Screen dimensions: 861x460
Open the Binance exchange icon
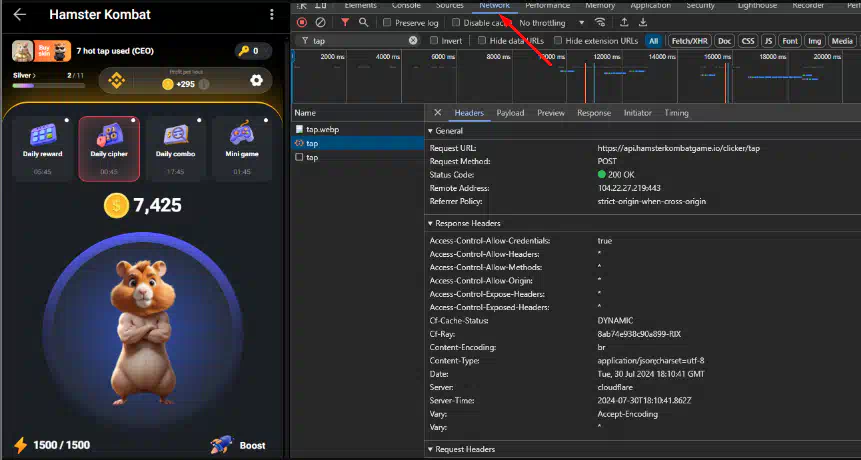[x=116, y=81]
